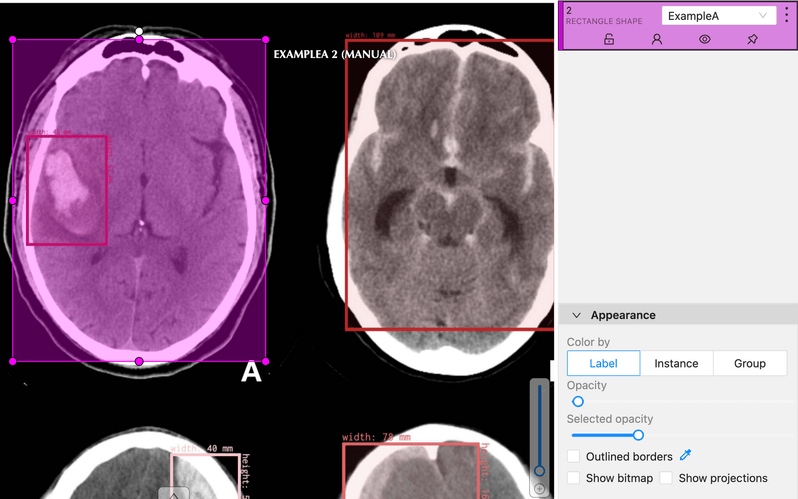Pin the ExampleA rectangle shape
The image size is (798, 499).
coord(752,39)
